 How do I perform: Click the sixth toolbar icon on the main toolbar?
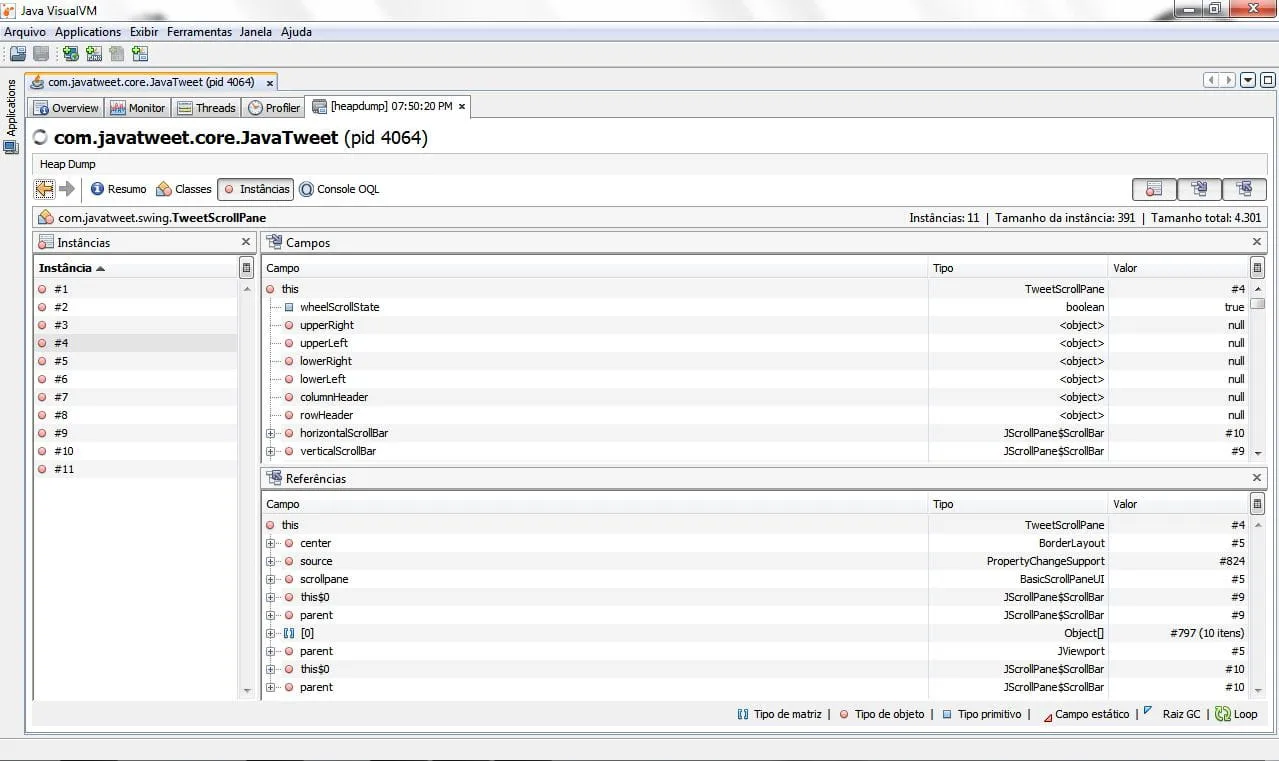pyautogui.click(x=139, y=54)
